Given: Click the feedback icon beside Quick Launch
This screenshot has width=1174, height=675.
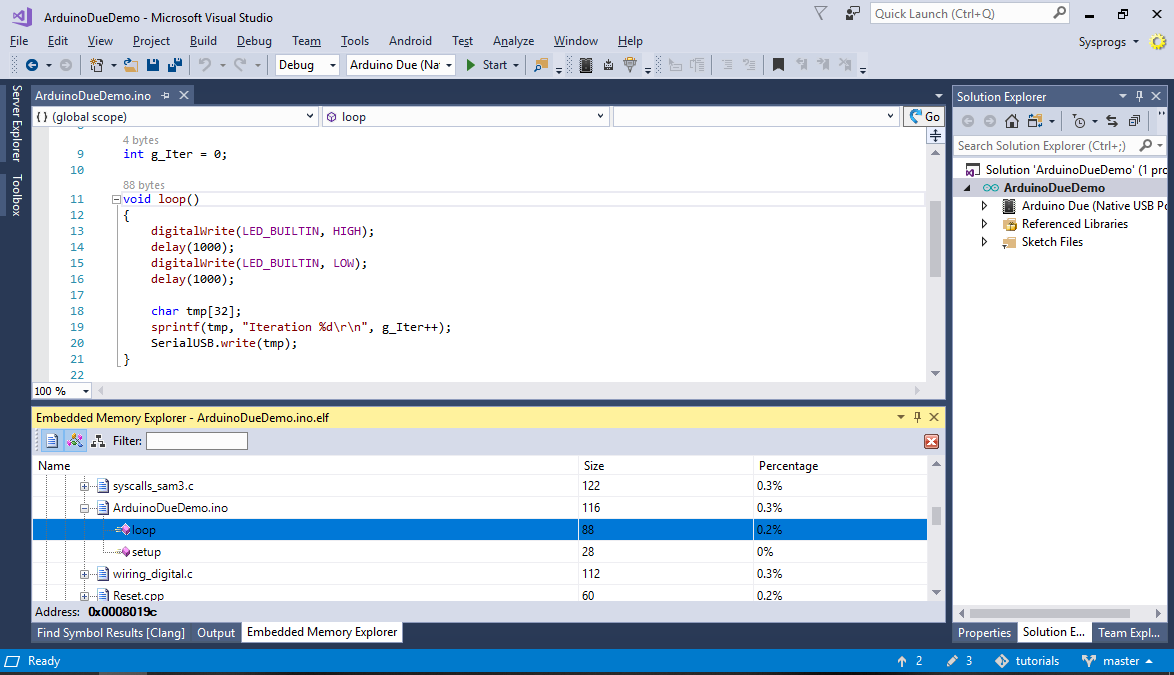Looking at the screenshot, I should pos(852,13).
